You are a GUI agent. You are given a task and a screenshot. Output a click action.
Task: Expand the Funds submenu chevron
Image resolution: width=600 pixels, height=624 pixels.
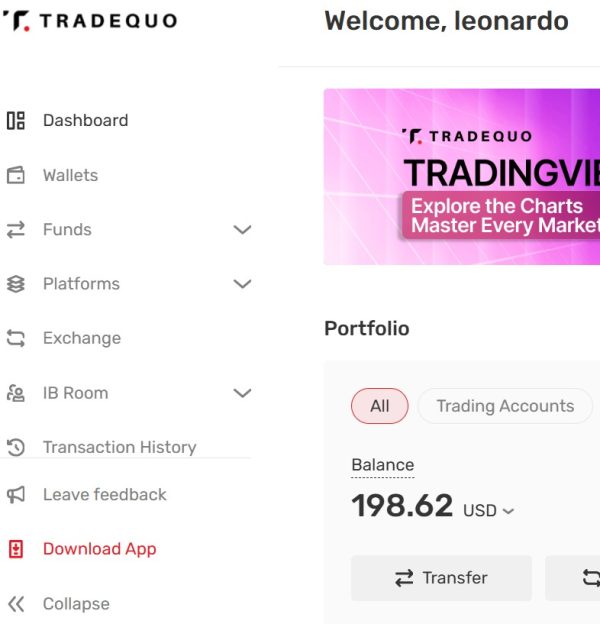(242, 230)
